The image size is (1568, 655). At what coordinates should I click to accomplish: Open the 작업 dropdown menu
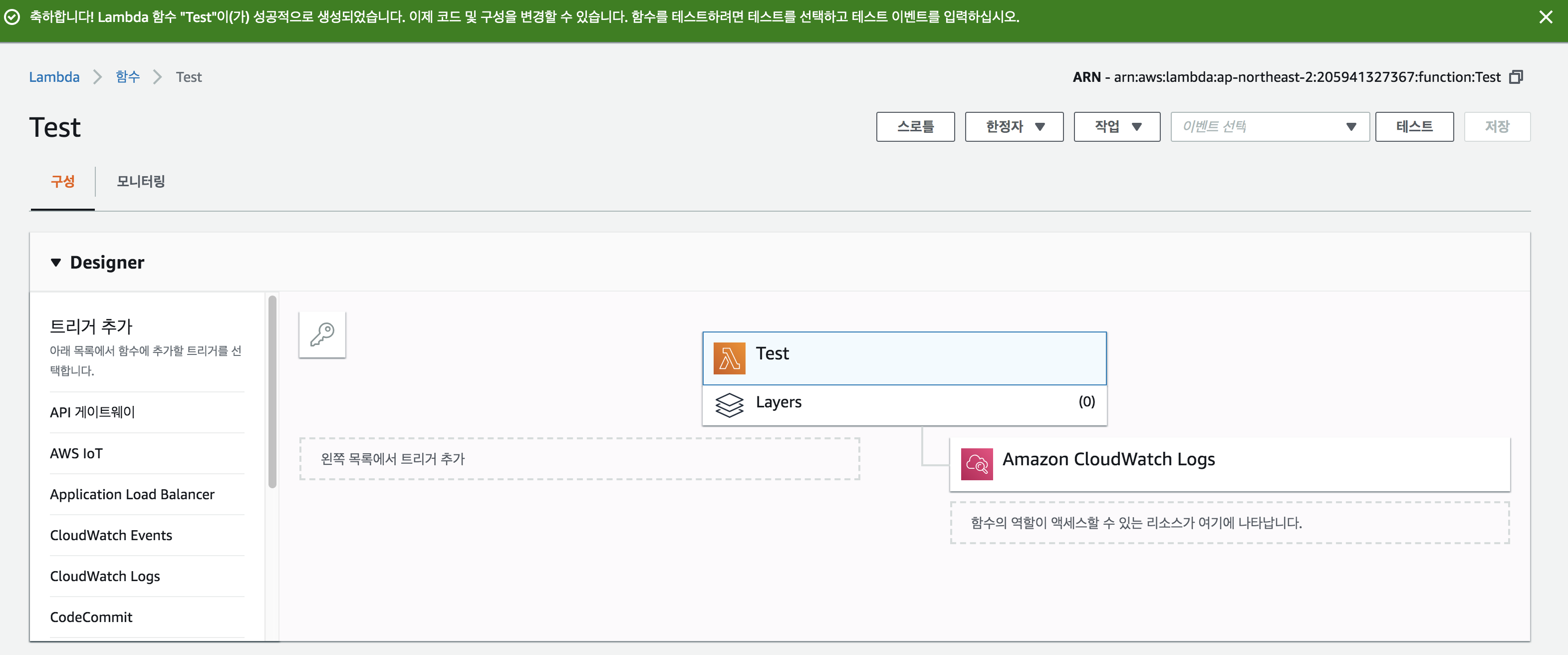(1116, 127)
